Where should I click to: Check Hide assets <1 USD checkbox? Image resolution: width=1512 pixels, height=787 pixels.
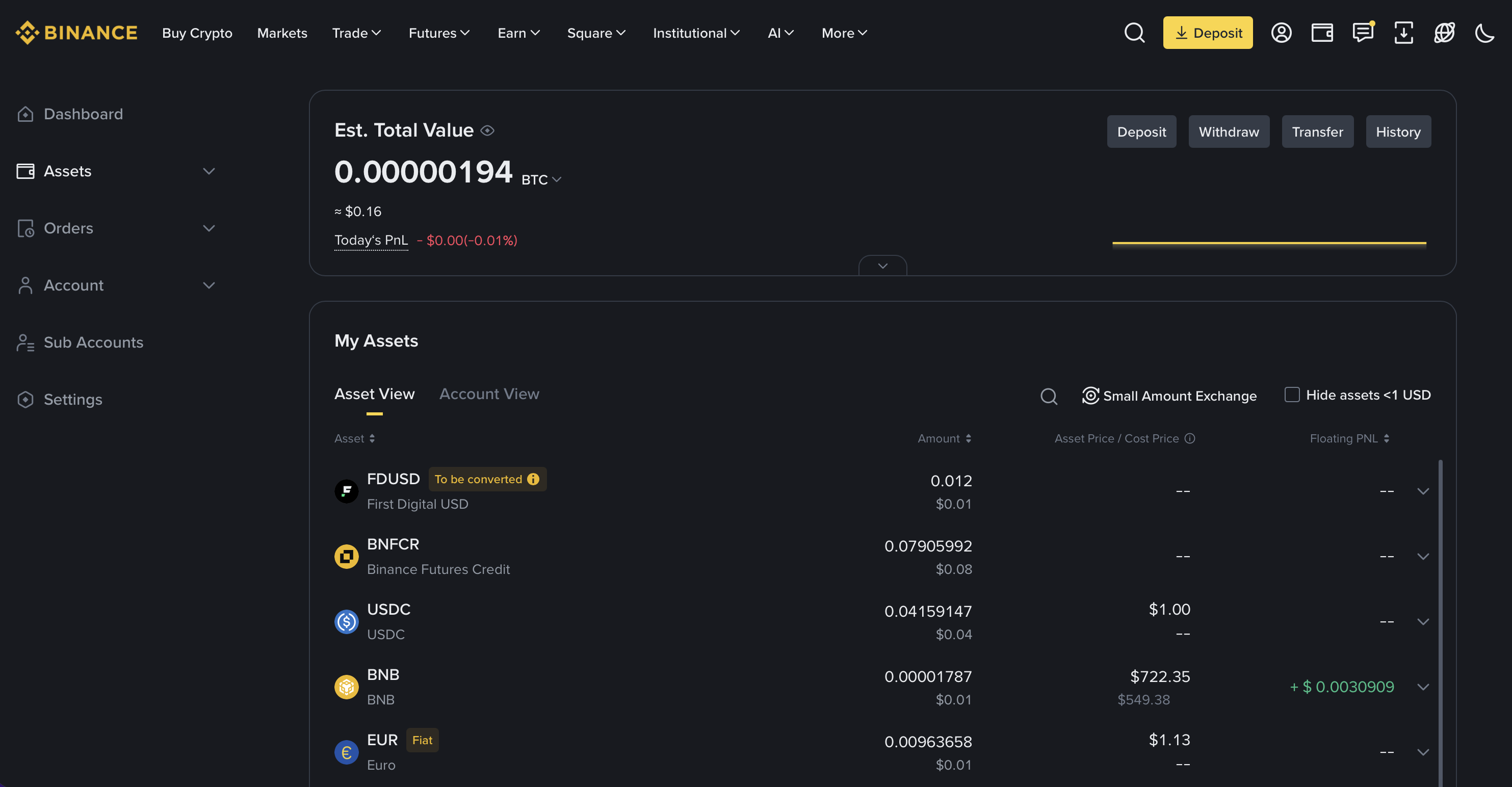pyautogui.click(x=1292, y=395)
